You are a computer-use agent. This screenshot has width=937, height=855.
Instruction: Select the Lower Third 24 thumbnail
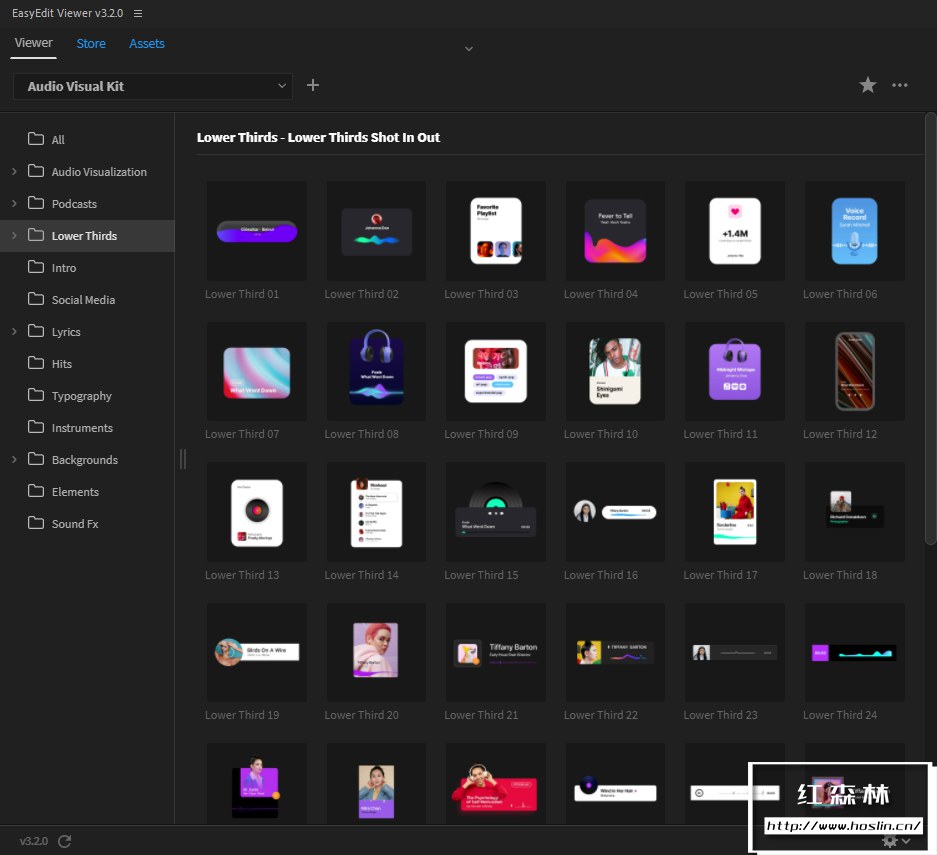pyautogui.click(x=854, y=652)
